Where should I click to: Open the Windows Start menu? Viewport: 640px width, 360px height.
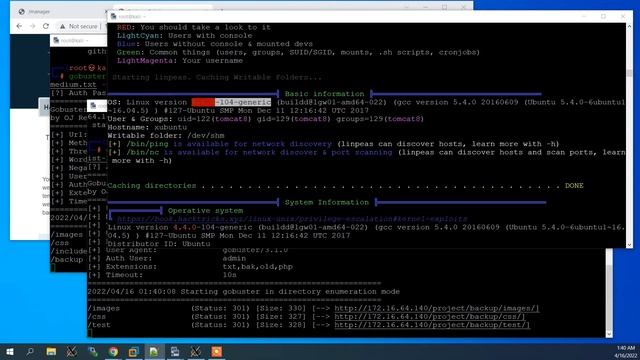[x=9, y=351]
